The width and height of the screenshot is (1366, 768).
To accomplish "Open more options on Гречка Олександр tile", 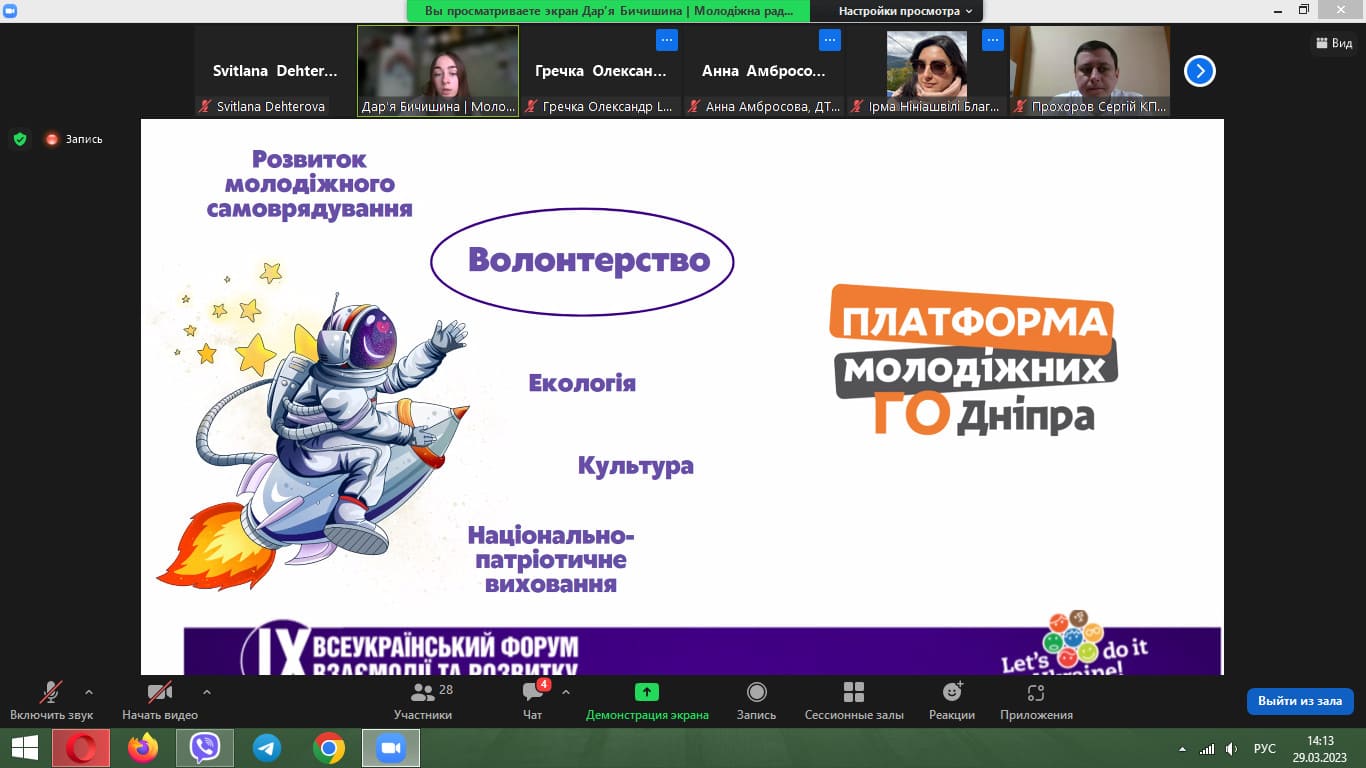I will [x=667, y=40].
